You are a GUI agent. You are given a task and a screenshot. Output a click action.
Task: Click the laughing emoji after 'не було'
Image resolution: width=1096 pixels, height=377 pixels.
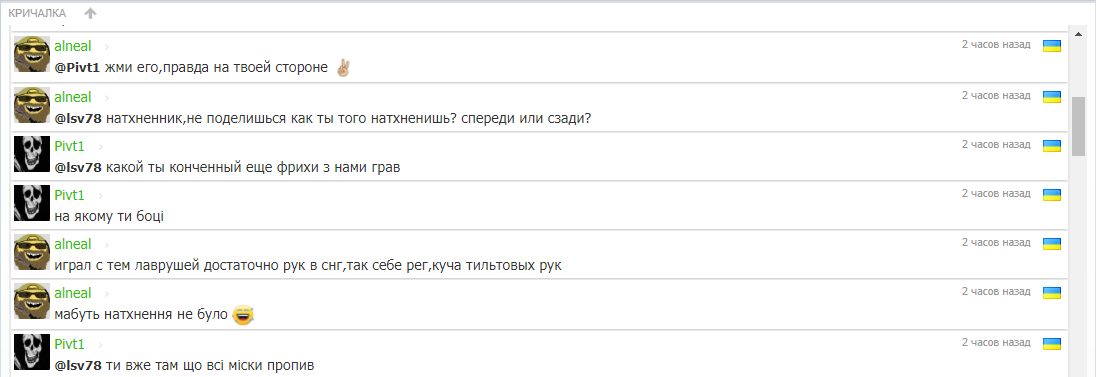242,315
